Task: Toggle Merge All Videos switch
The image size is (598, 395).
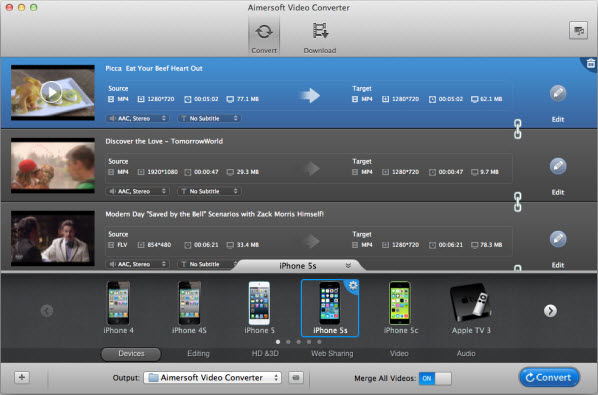Action: [435, 379]
